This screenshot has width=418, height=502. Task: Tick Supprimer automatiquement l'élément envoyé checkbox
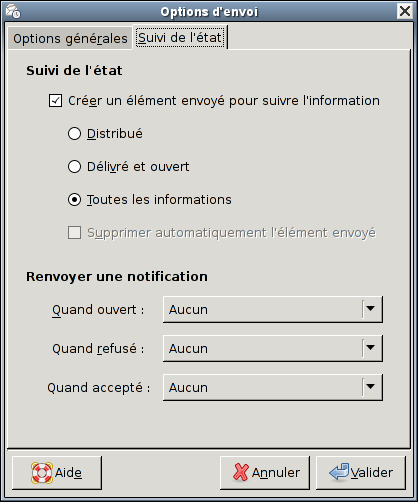pos(74,233)
